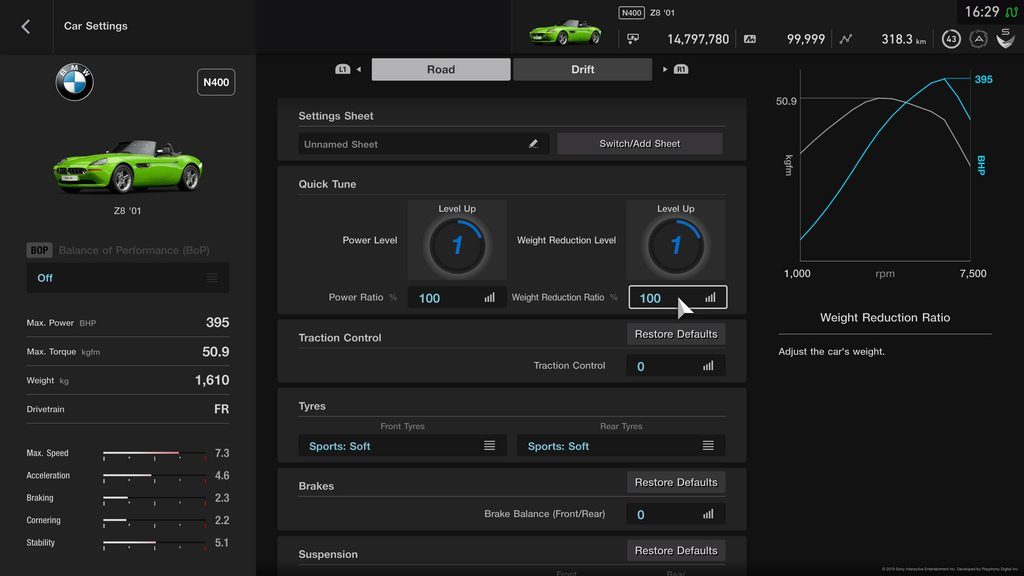Viewport: 1024px width, 576px height.
Task: Click the credits icon beside 14,797,780
Action: tap(633, 39)
